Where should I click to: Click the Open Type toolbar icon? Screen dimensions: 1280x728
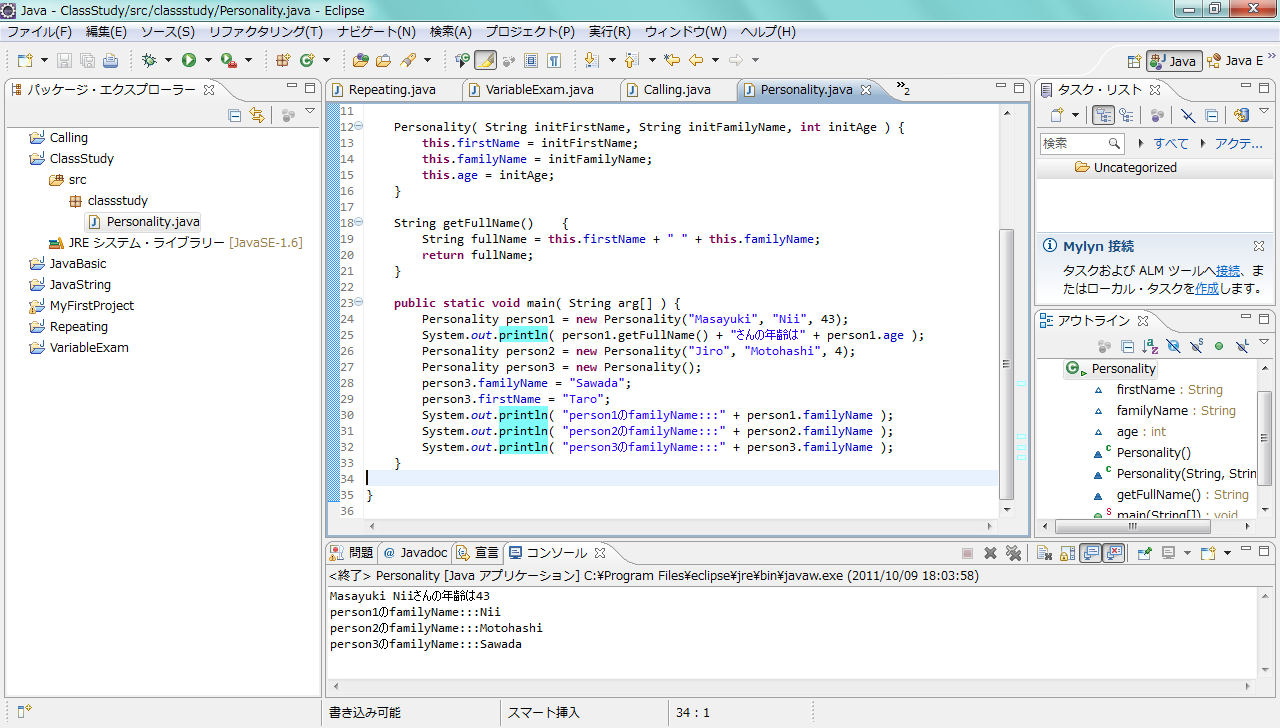(x=360, y=61)
